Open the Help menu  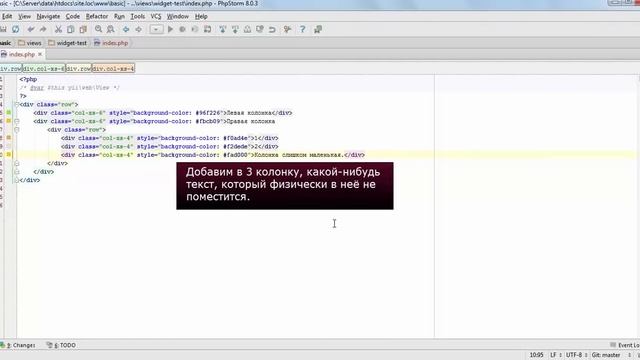tap(201, 16)
